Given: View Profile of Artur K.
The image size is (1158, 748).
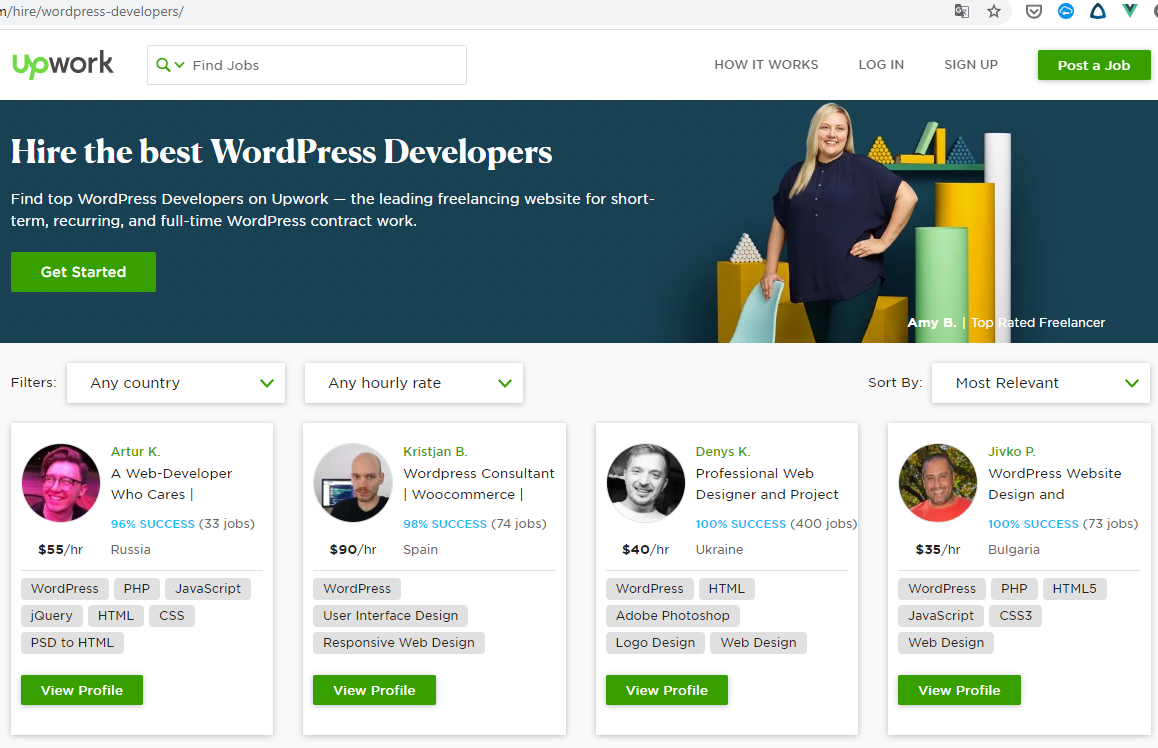Looking at the screenshot, I should click(82, 690).
